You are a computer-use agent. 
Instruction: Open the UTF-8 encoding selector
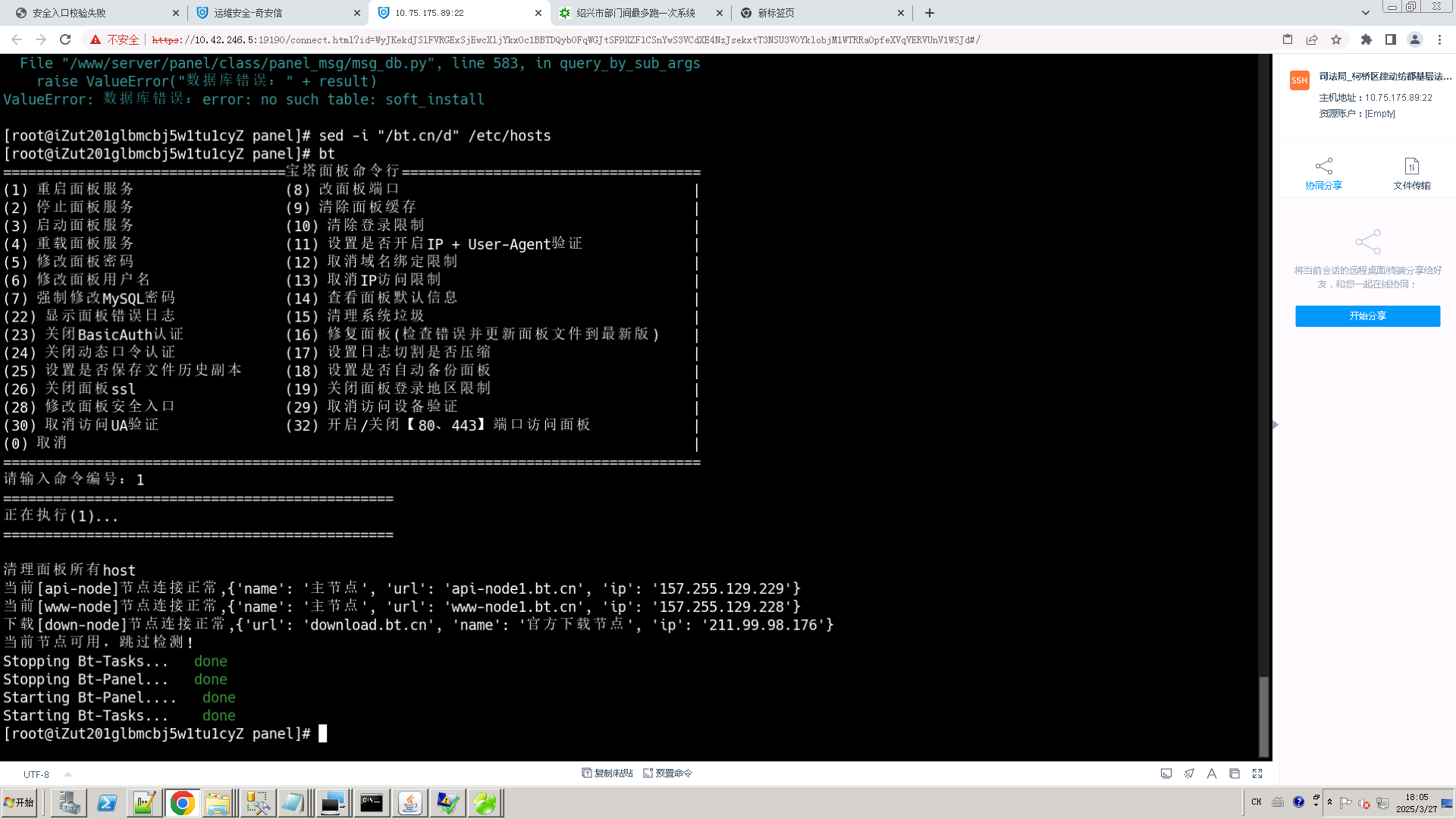tap(46, 774)
